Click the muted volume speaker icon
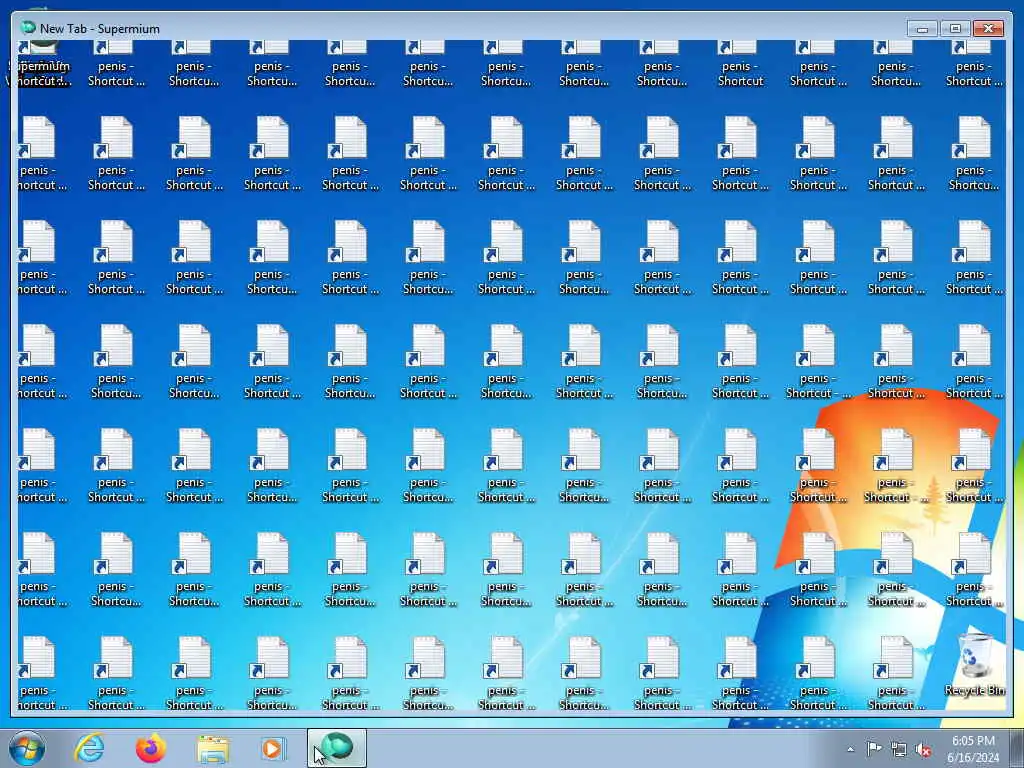The image size is (1024, 768). (923, 749)
